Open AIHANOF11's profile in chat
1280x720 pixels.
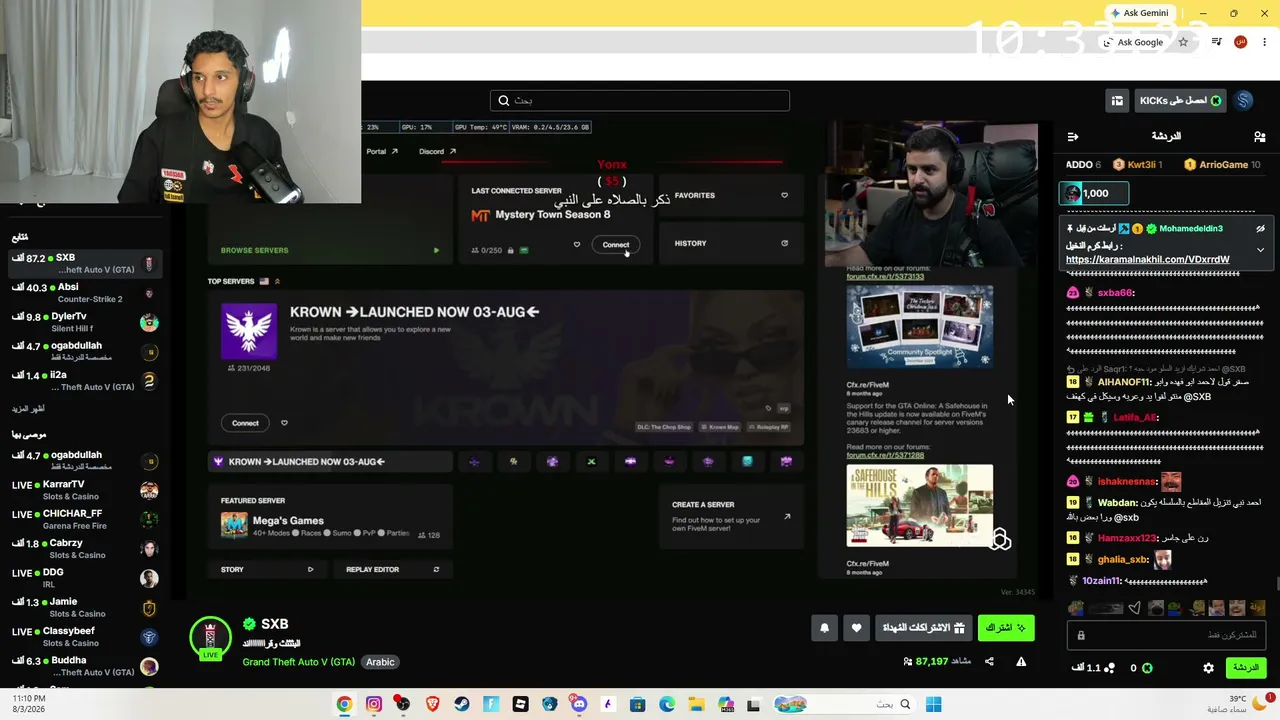coord(1124,382)
